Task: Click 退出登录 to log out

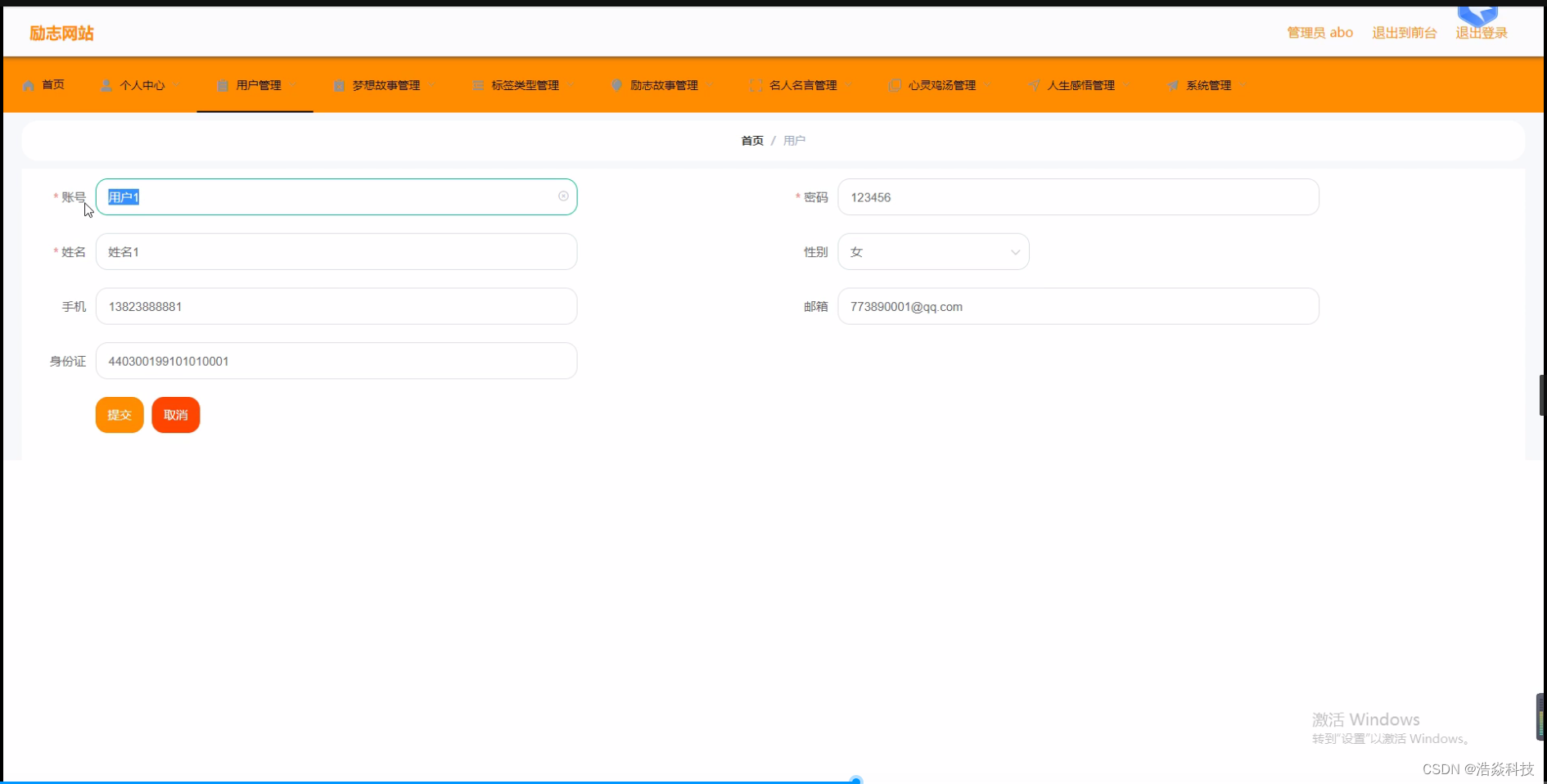Action: pos(1480,33)
